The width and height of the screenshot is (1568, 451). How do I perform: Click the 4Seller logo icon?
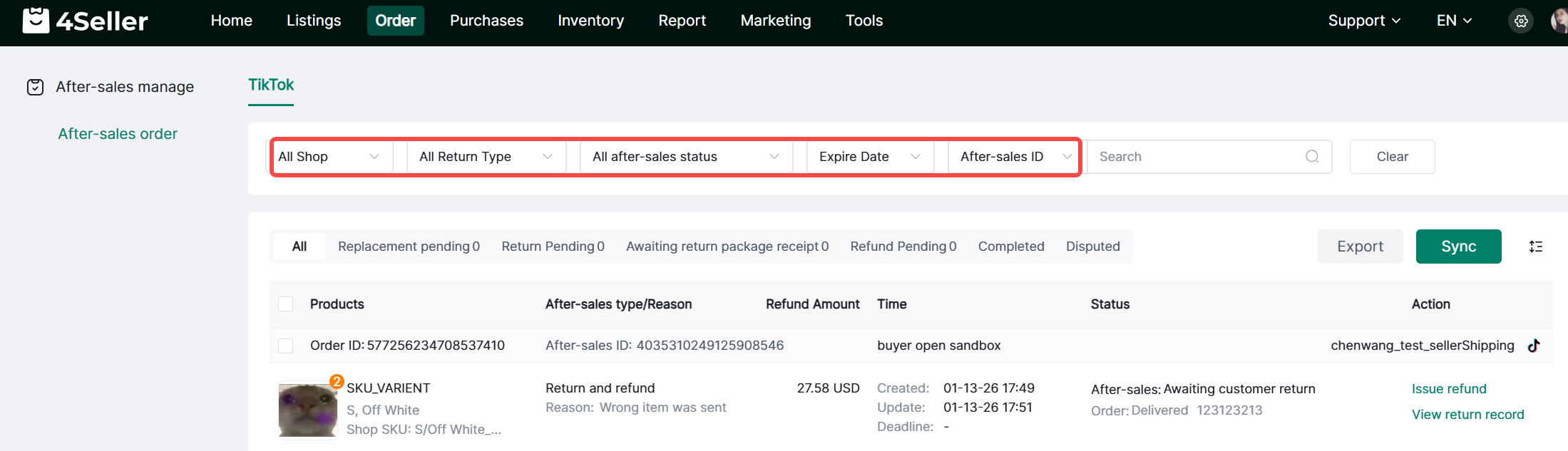coord(36,21)
